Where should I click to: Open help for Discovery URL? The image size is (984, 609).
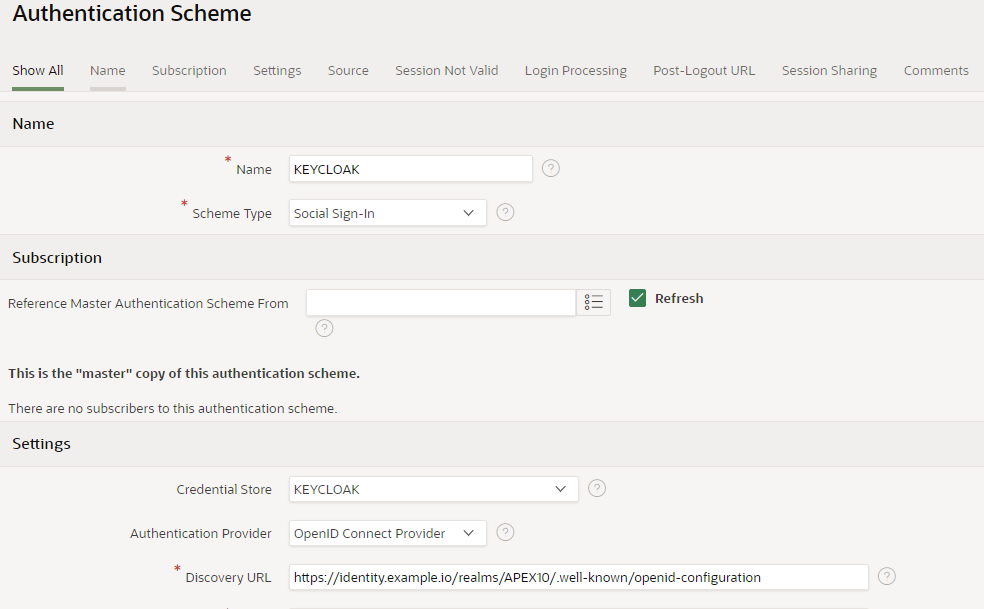887,576
